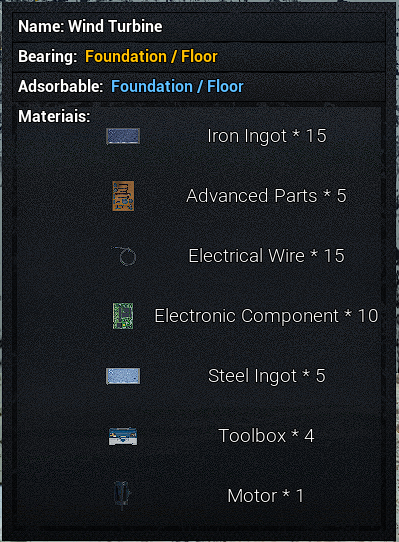Select the Electrical Wire * 15 label
399x542 pixels.
point(266,256)
